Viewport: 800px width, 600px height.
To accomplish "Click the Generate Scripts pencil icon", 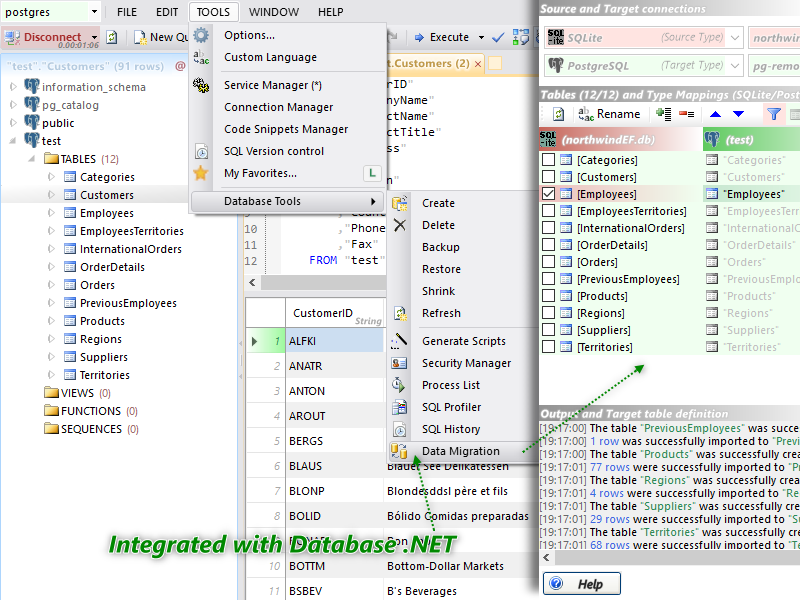I will [399, 341].
